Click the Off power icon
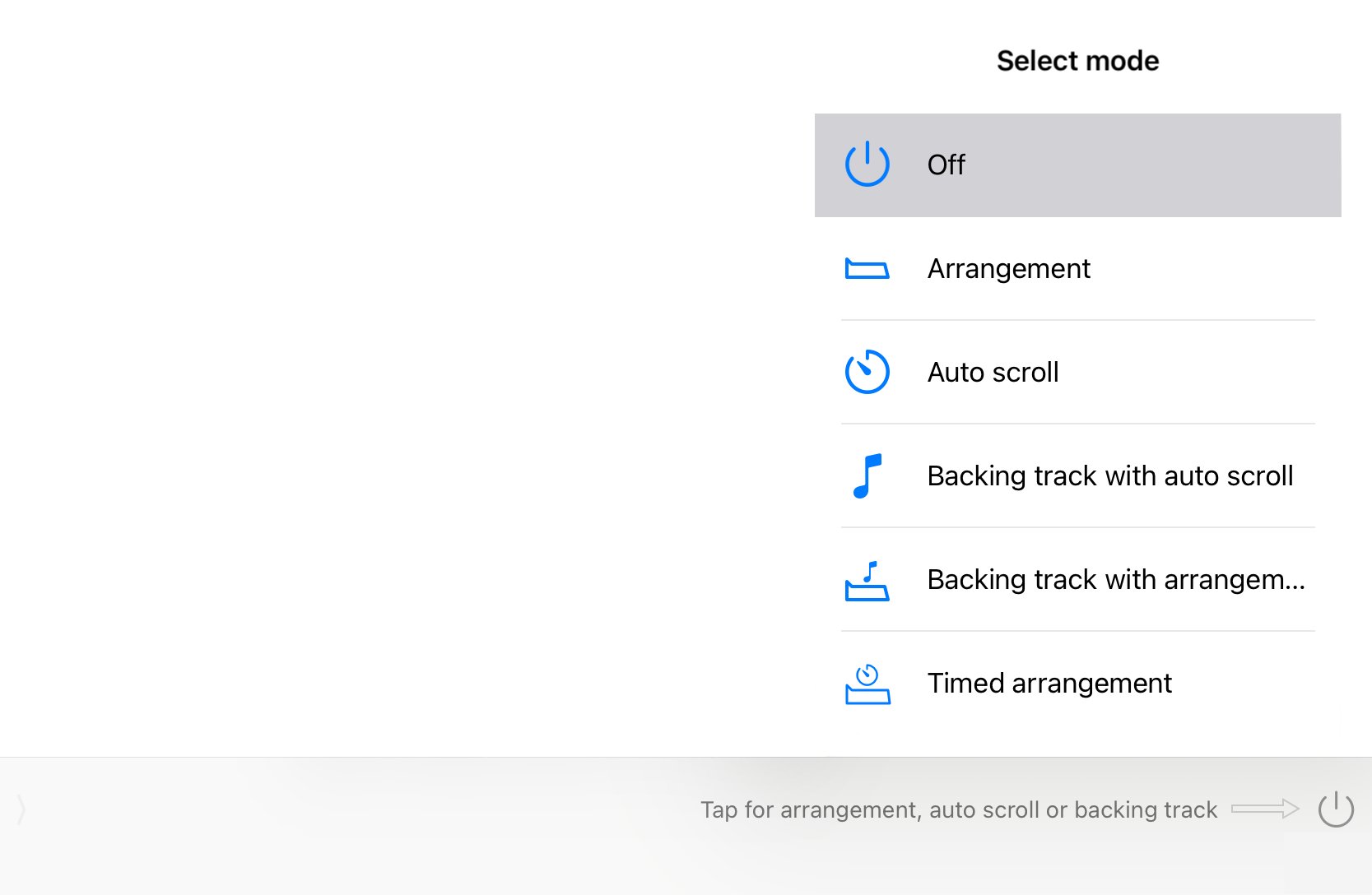This screenshot has width=1372, height=895. click(x=867, y=164)
